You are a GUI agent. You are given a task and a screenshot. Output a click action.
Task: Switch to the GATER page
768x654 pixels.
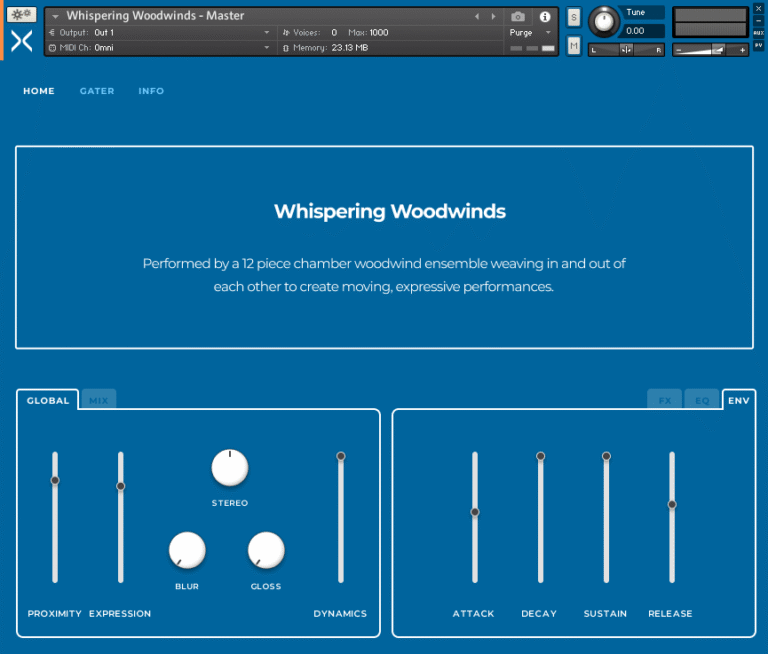point(97,91)
